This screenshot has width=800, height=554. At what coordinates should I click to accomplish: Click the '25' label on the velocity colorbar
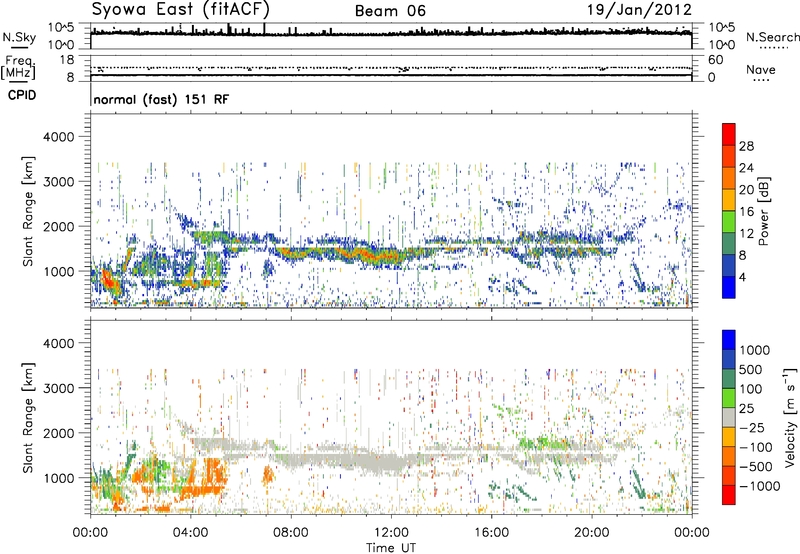tap(746, 408)
